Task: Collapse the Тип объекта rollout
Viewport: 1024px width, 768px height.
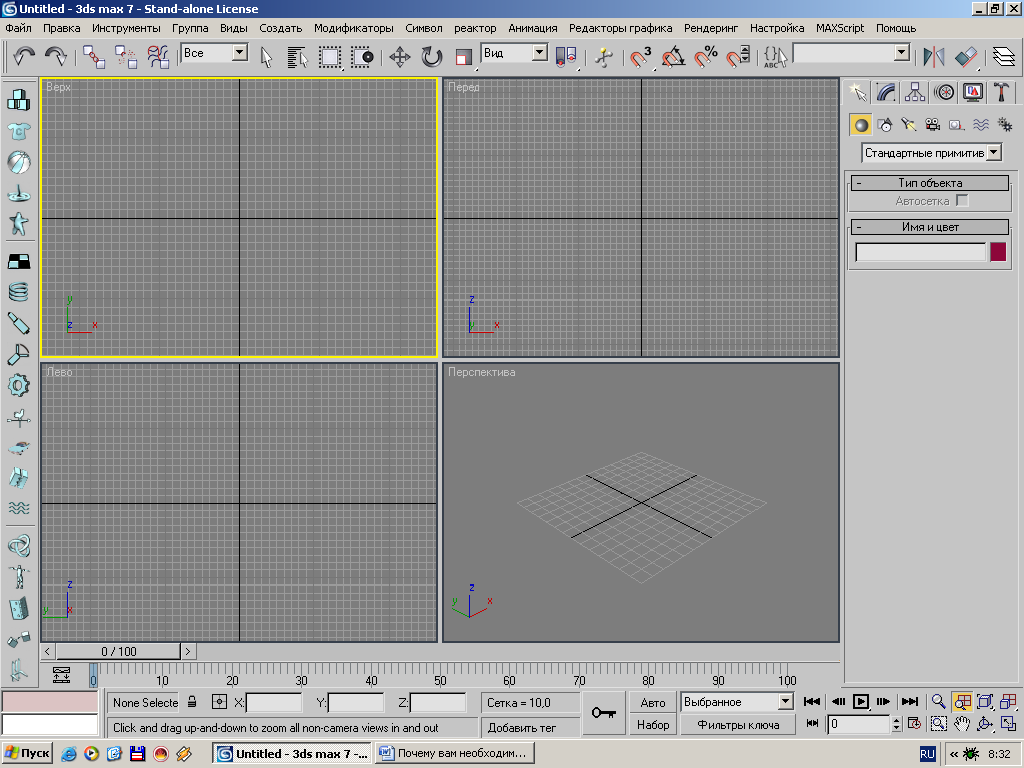Action: (x=929, y=183)
